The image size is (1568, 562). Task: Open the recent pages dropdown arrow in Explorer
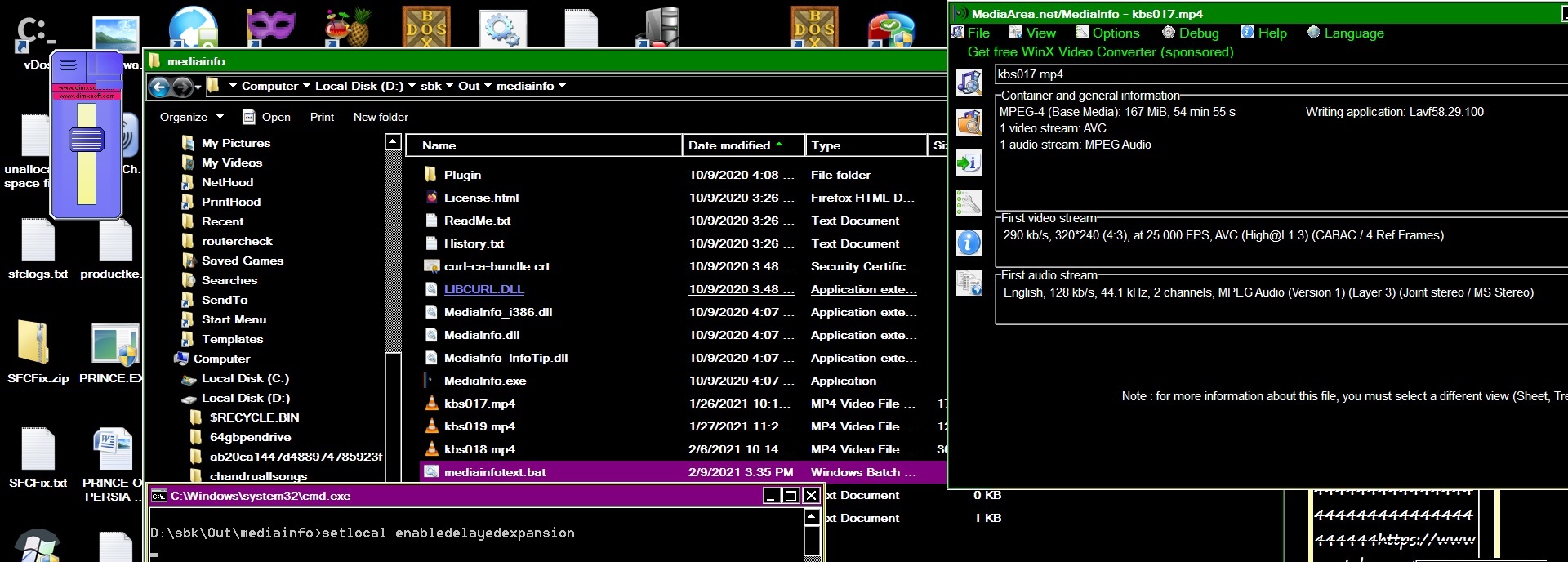[198, 87]
